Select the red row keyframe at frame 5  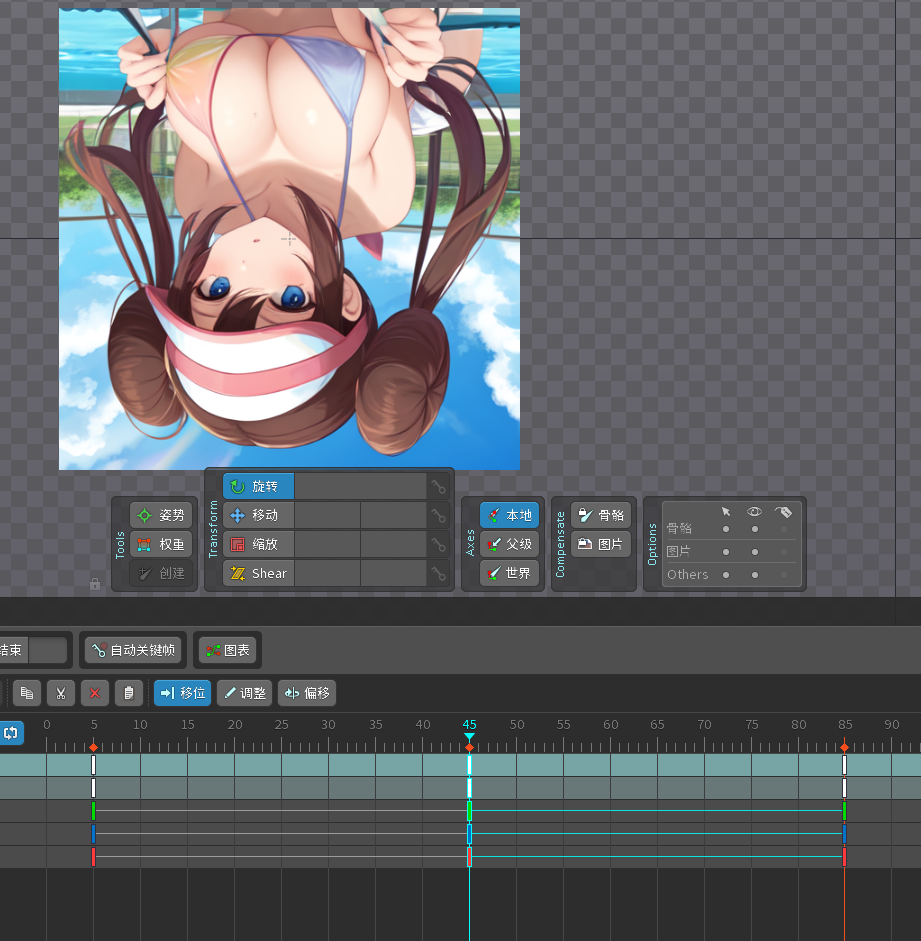click(94, 856)
